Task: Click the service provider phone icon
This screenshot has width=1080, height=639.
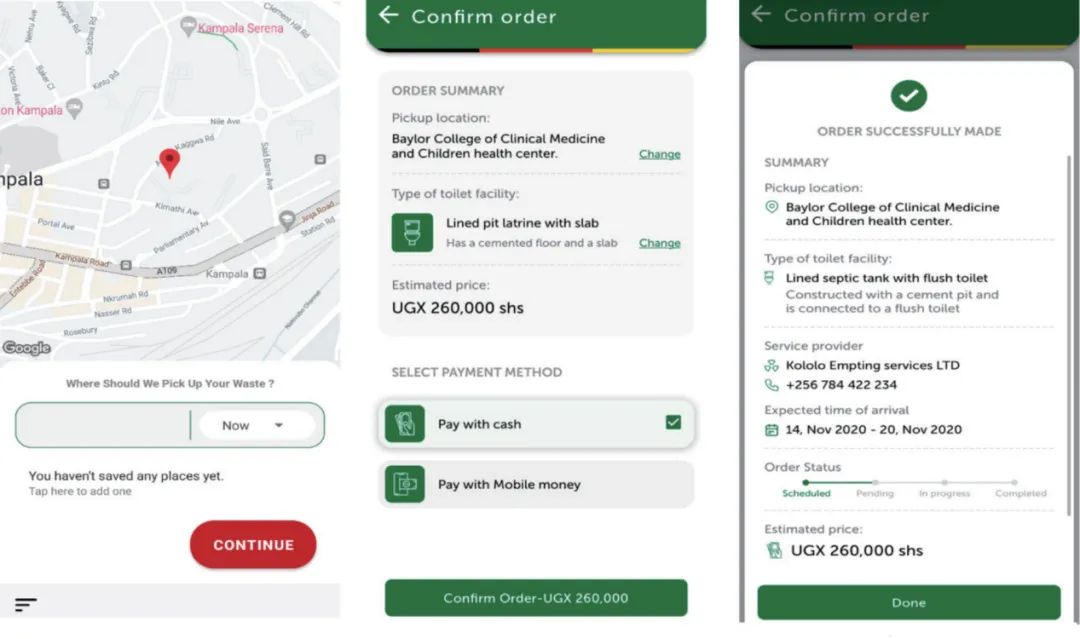Action: point(771,384)
